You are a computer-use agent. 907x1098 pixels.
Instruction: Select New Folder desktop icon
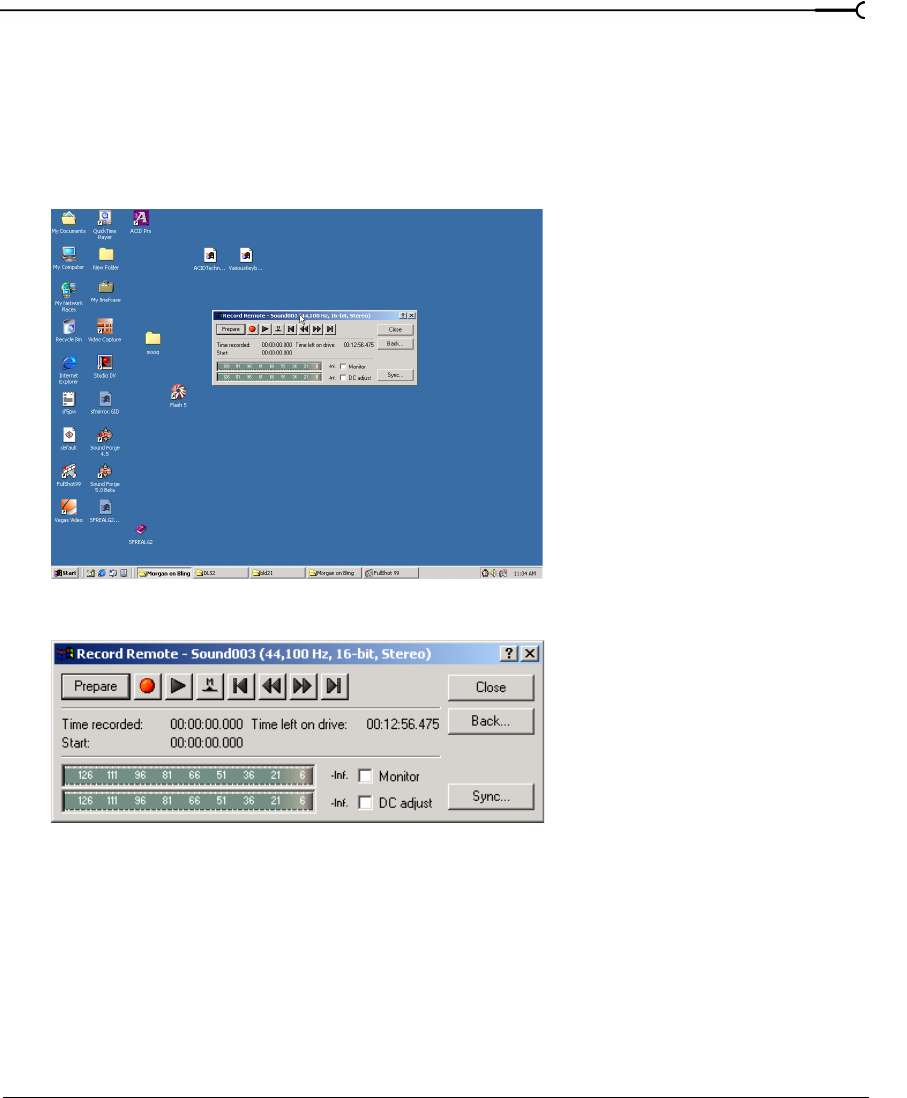pyautogui.click(x=106, y=258)
